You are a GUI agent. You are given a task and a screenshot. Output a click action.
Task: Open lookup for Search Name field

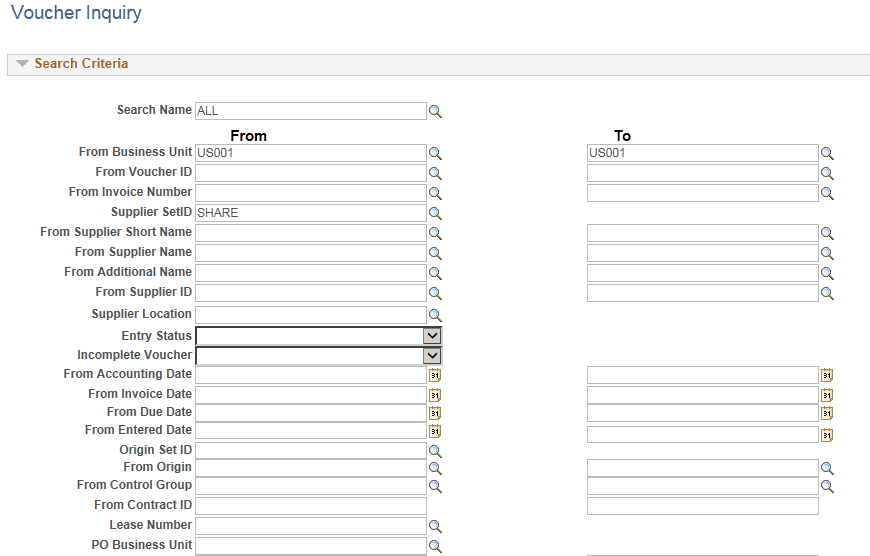click(435, 112)
